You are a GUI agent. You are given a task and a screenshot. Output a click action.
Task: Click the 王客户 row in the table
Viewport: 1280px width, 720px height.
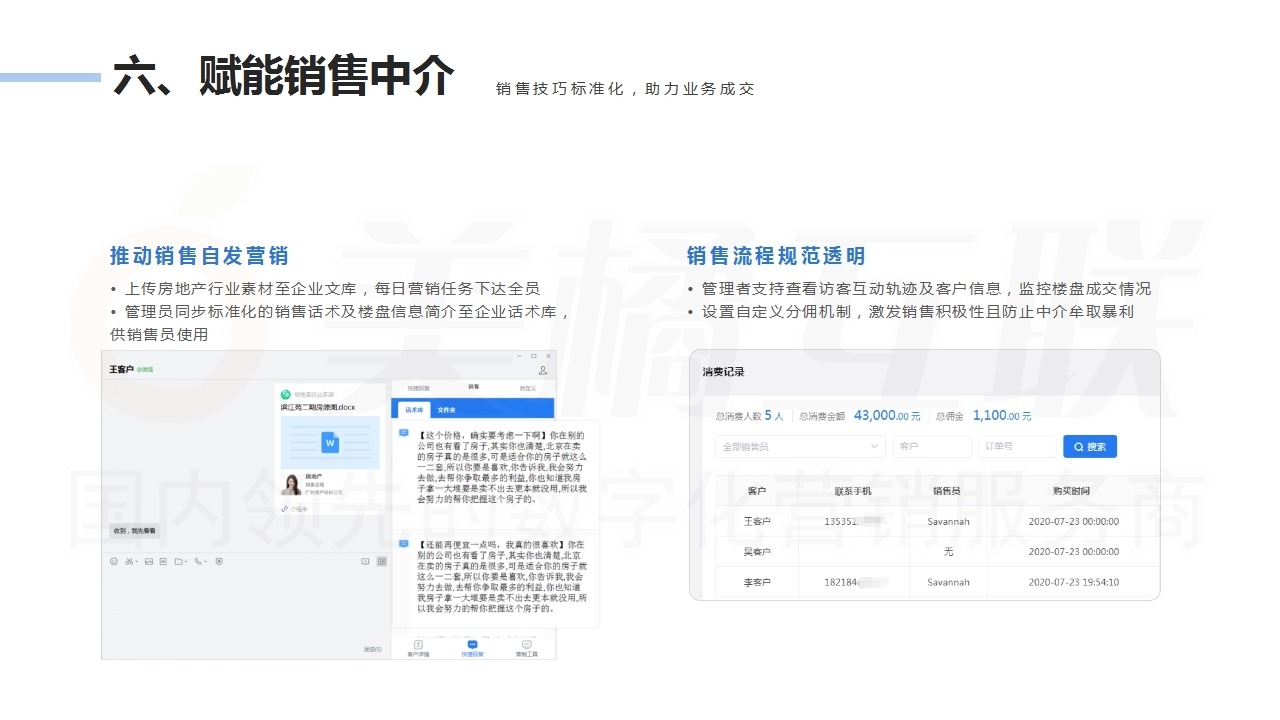click(938, 522)
